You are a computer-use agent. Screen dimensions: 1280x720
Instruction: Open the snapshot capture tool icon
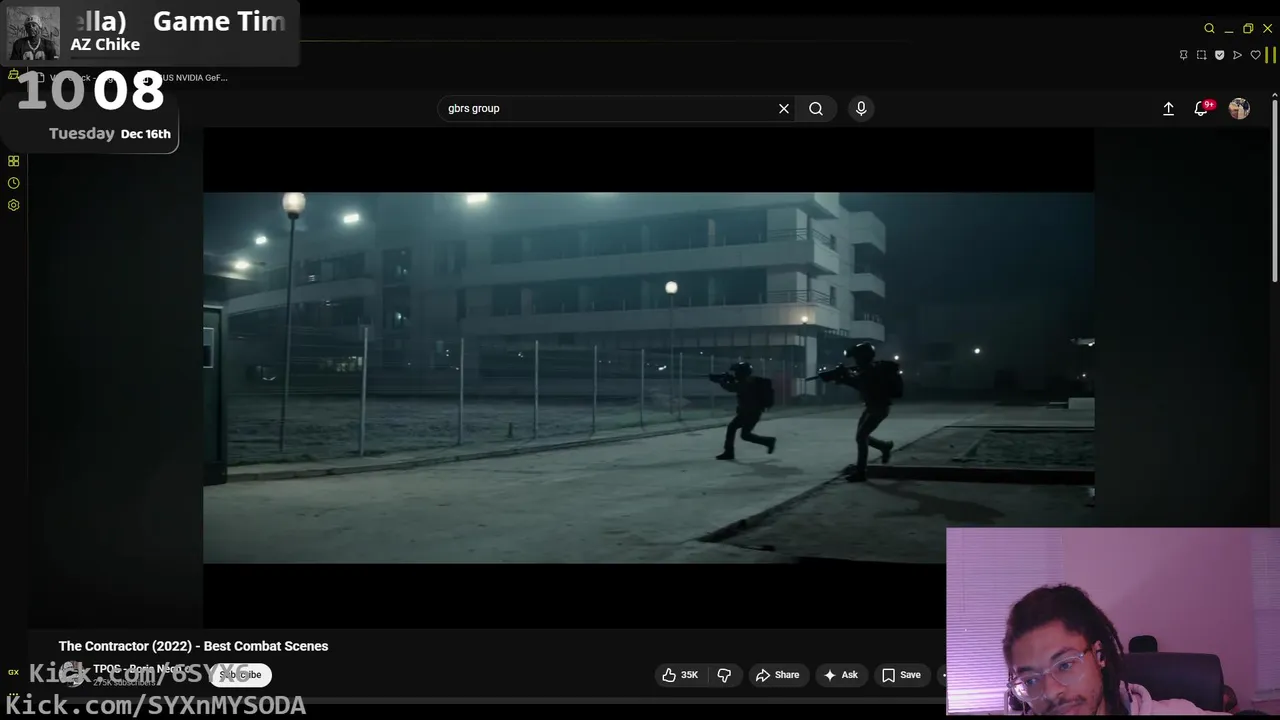(x=1201, y=55)
